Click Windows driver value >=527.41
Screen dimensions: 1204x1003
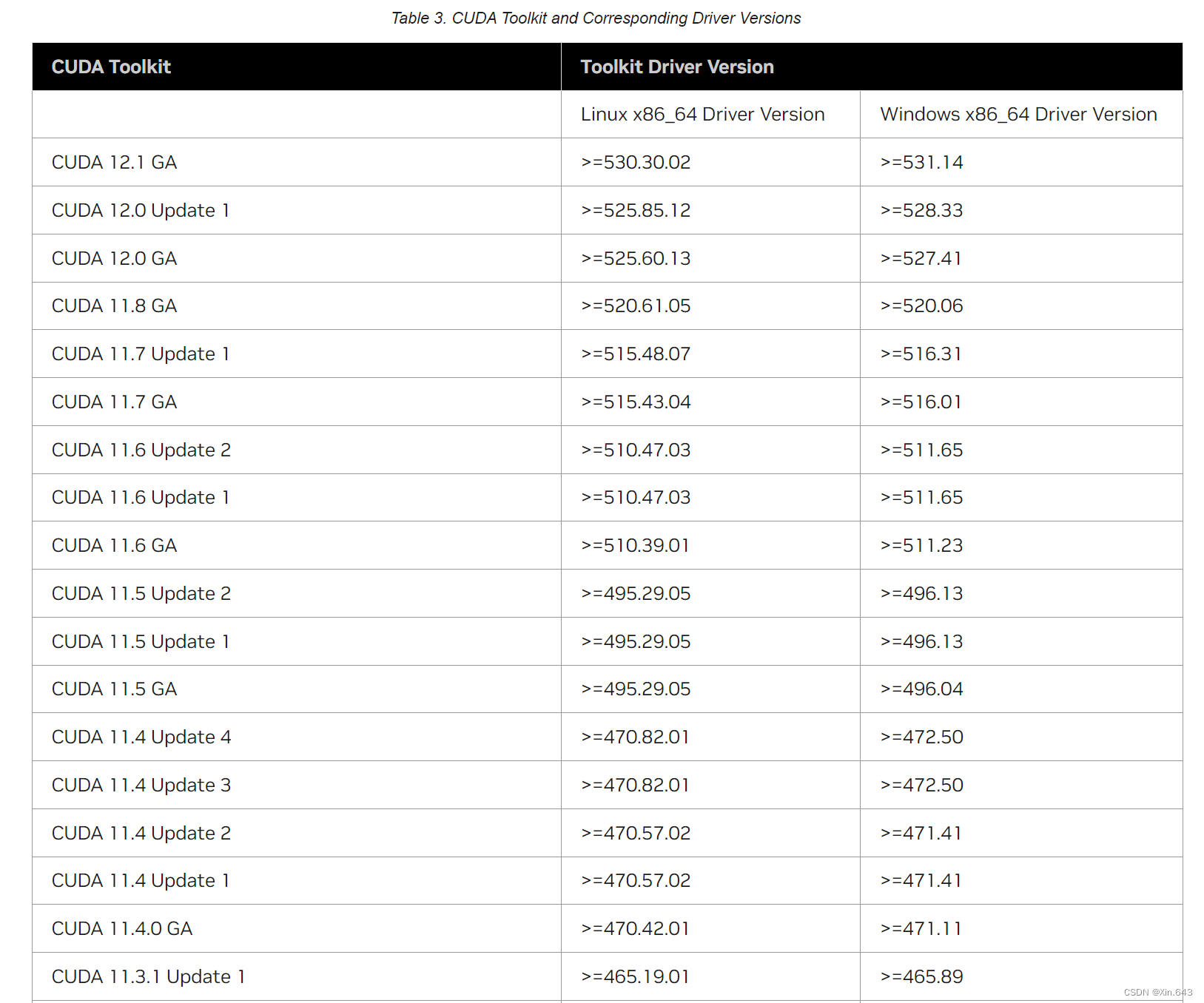921,259
